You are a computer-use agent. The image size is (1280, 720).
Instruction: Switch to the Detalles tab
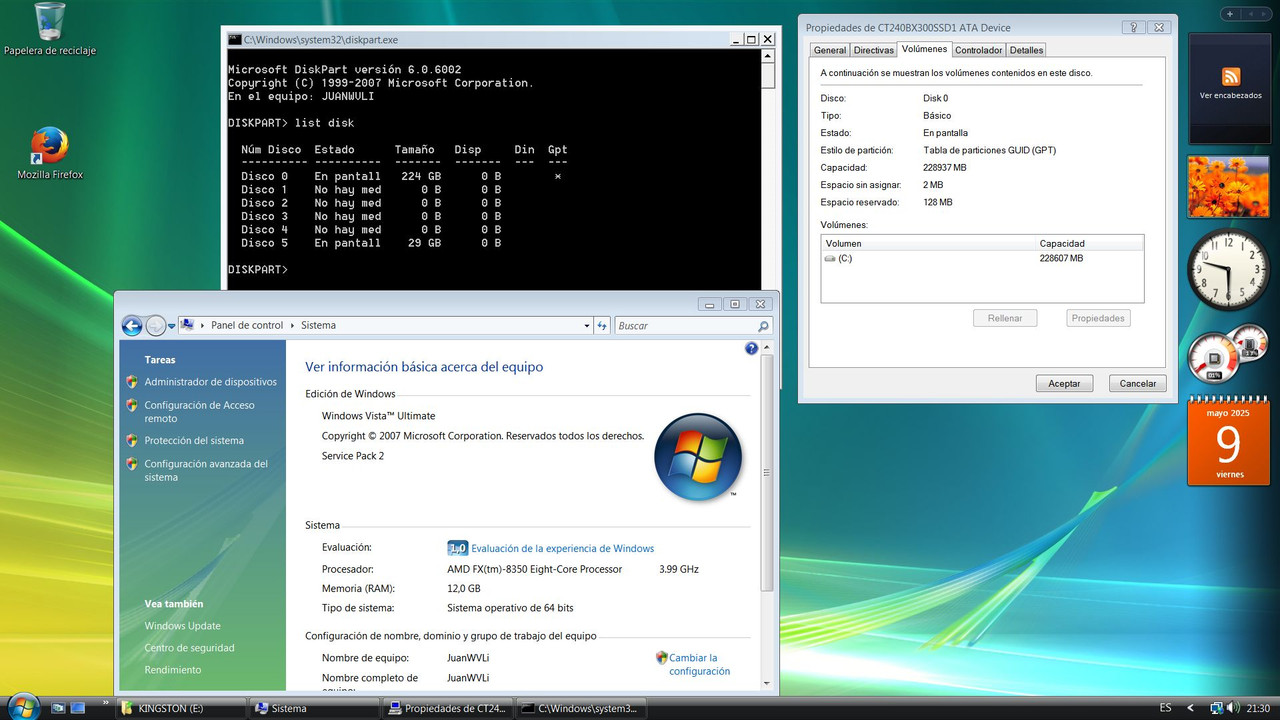(1026, 50)
